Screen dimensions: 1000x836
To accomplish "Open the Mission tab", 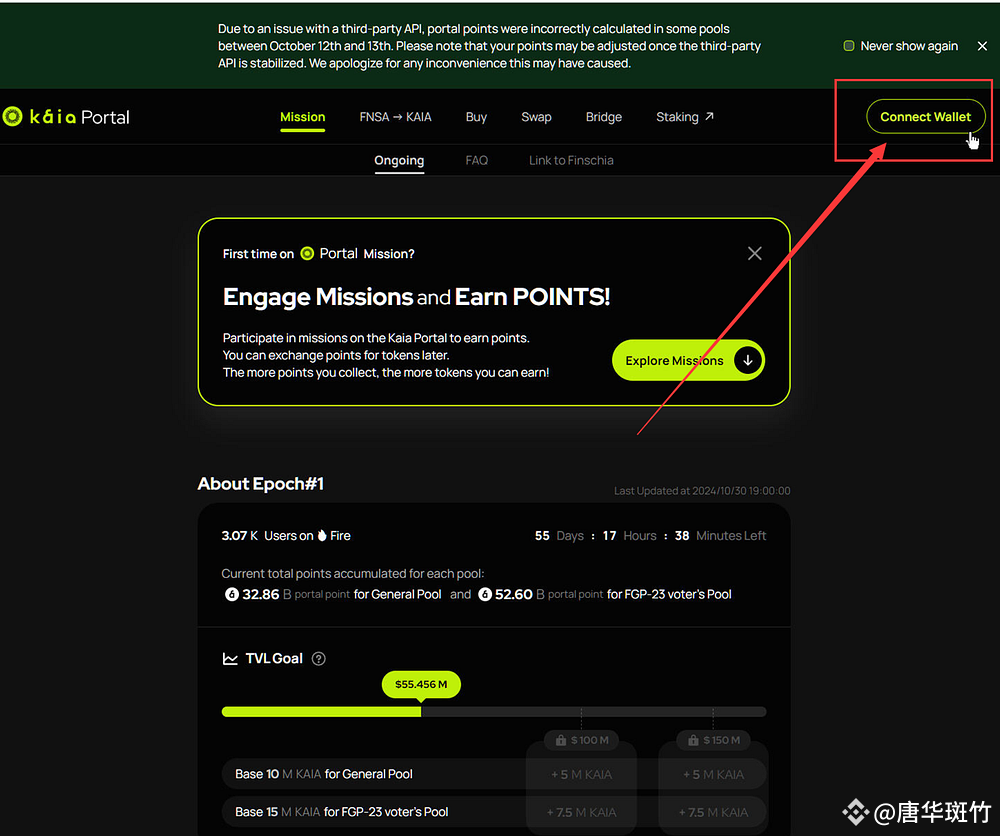I will click(x=302, y=117).
